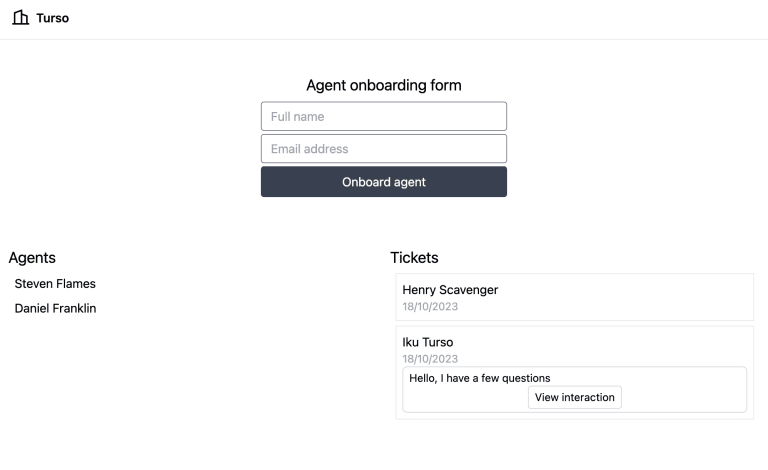Click the Agents section heading
This screenshot has width=768, height=470.
(x=32, y=258)
